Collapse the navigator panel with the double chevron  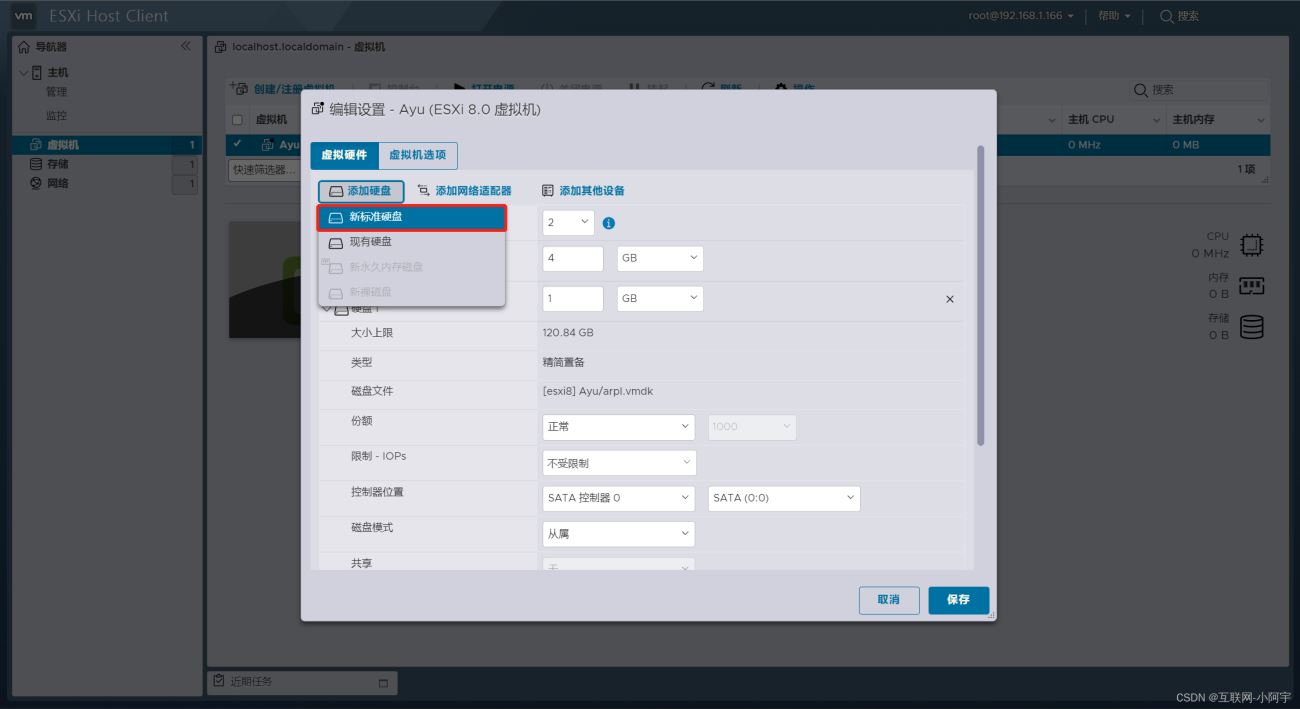tap(185, 47)
